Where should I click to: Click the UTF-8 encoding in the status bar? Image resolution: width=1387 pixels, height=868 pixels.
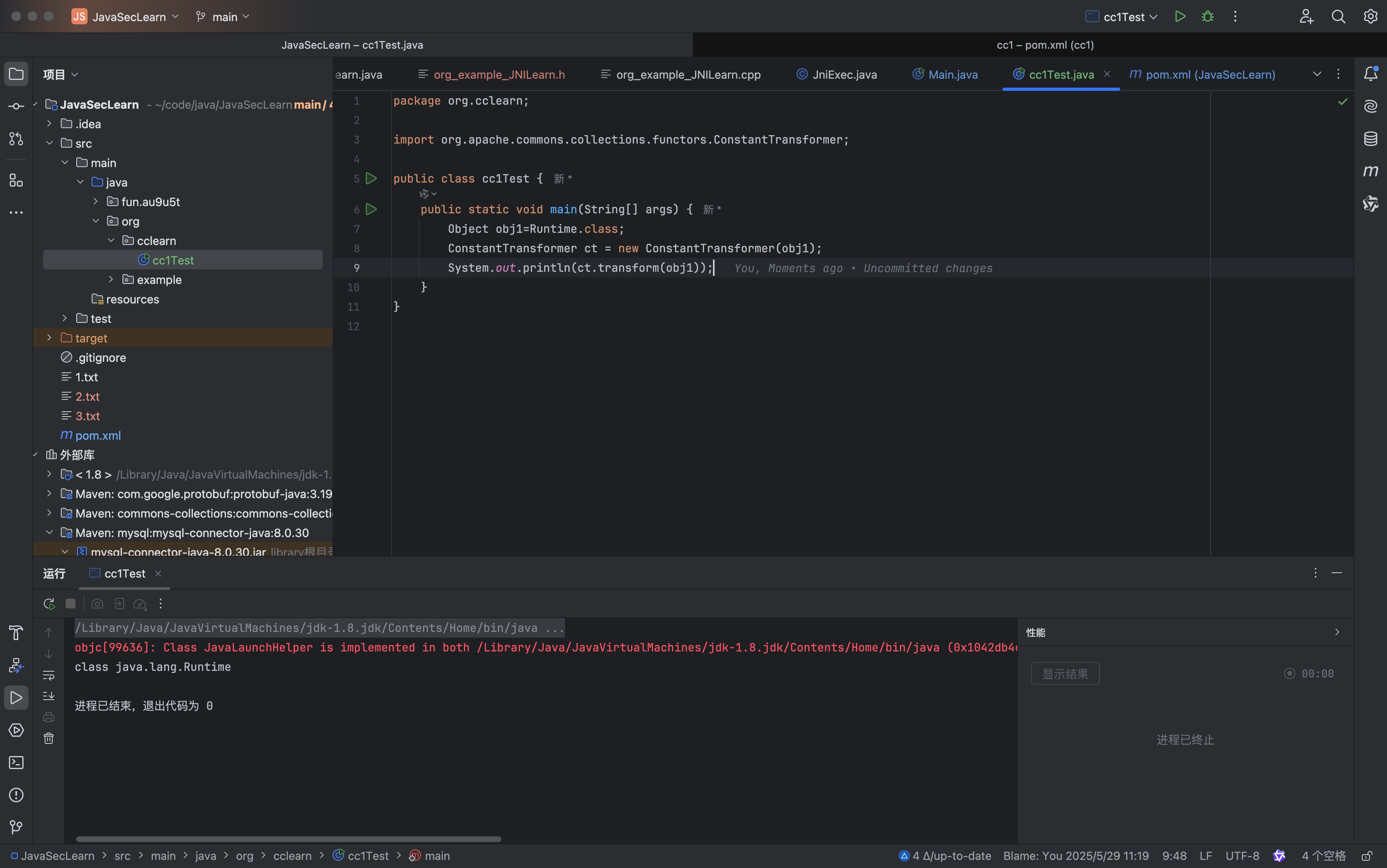tap(1242, 856)
